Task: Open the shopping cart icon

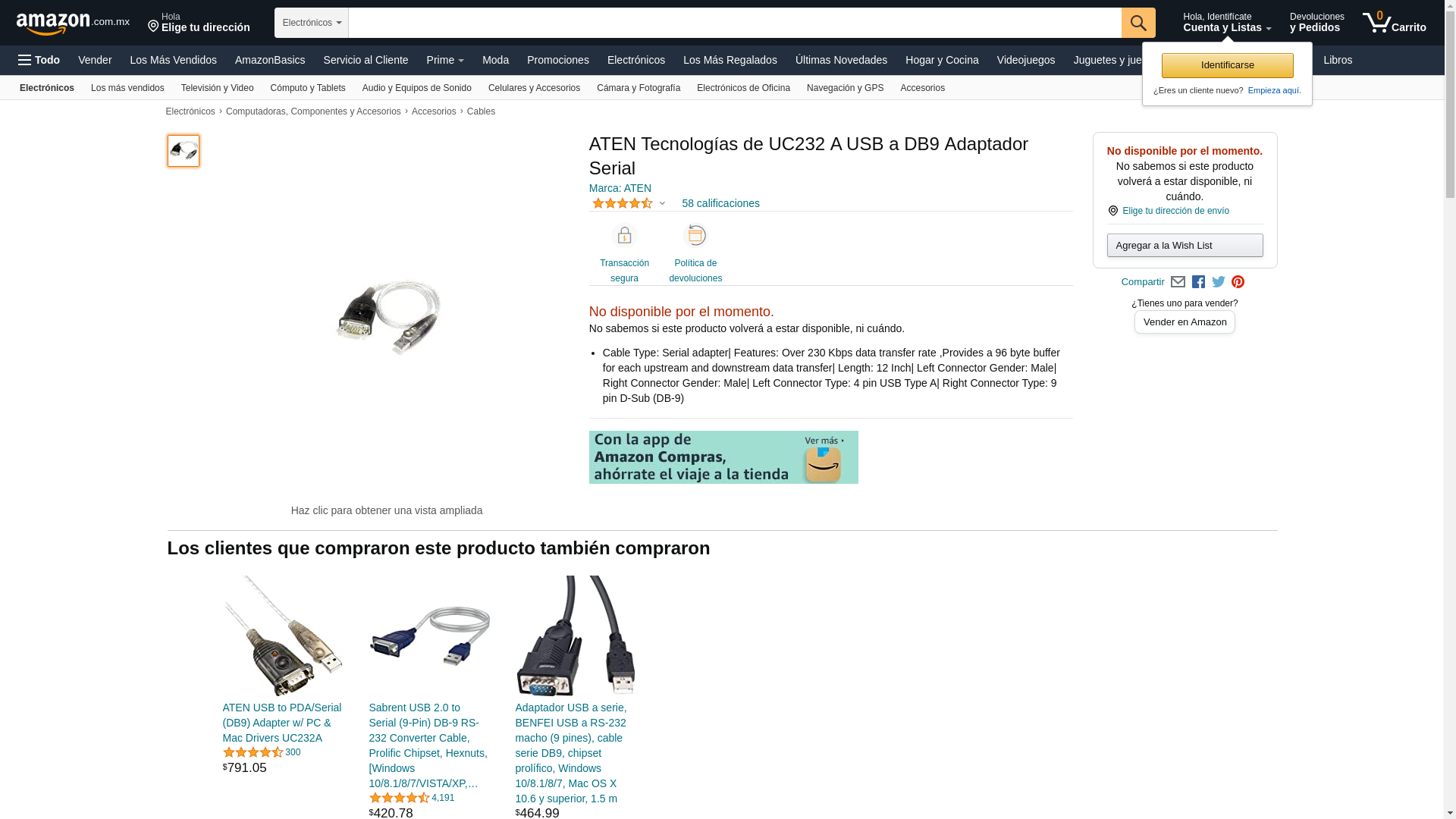Action: point(1394,23)
